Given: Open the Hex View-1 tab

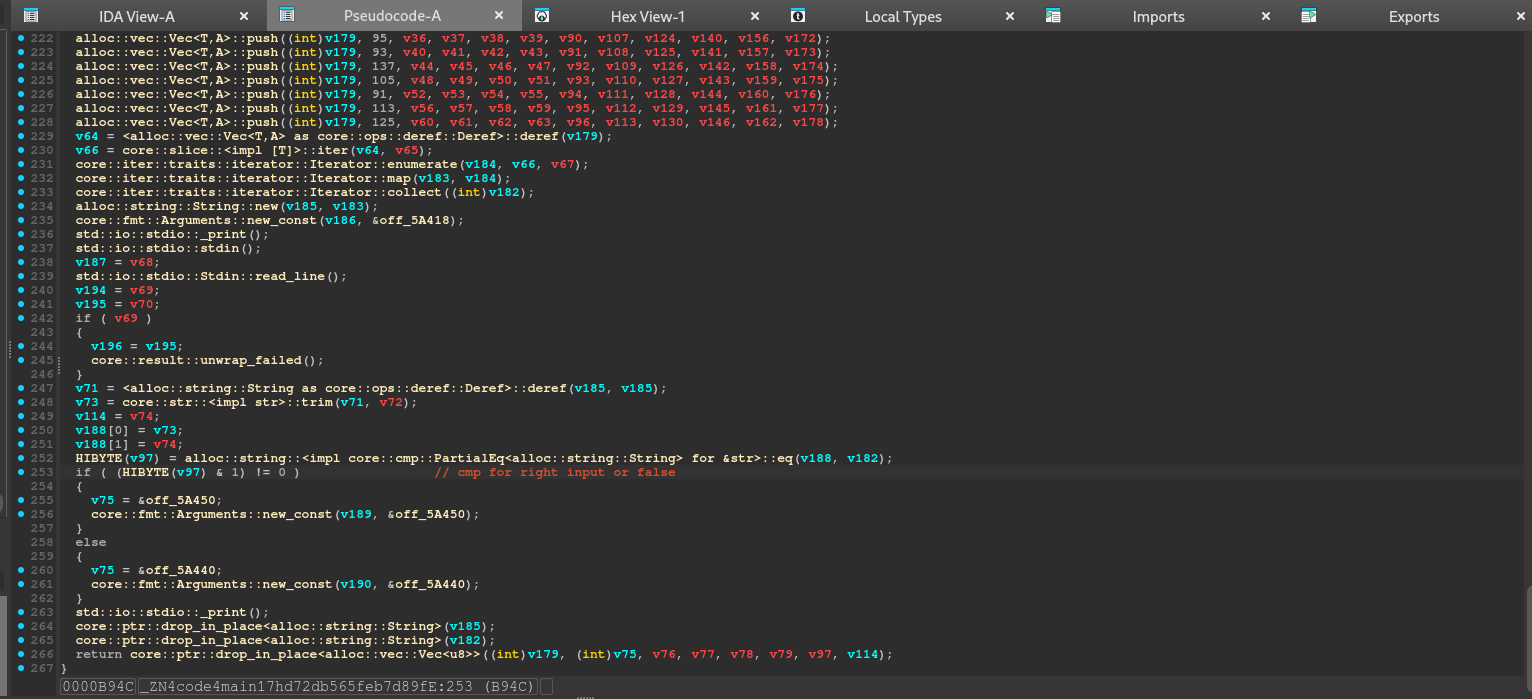Looking at the screenshot, I should pyautogui.click(x=648, y=16).
